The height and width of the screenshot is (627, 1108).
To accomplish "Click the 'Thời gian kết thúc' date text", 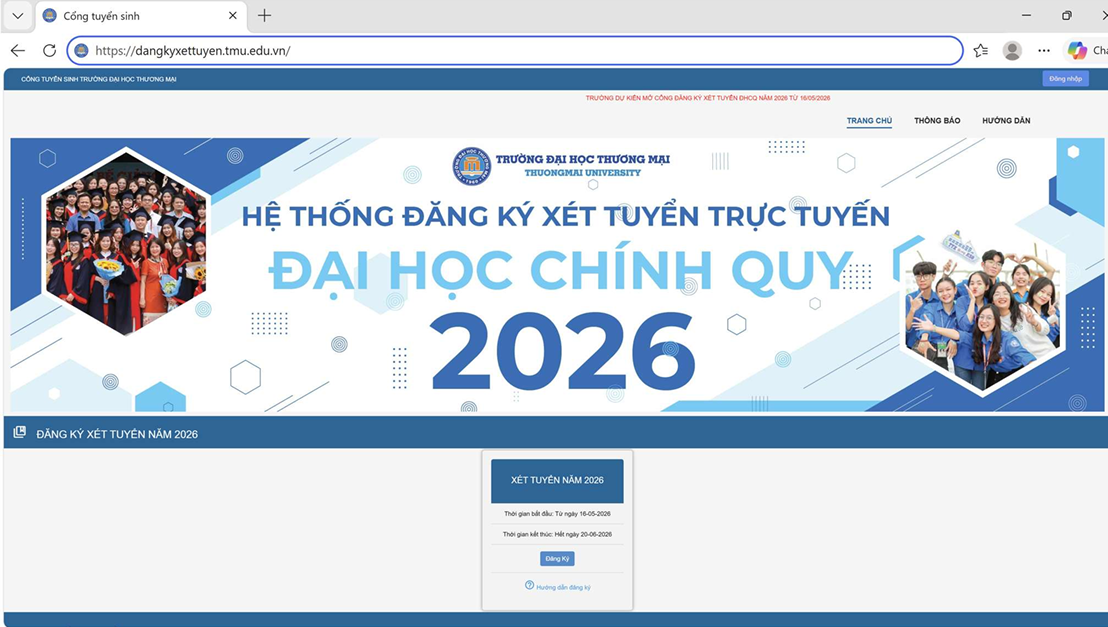I will (x=557, y=534).
